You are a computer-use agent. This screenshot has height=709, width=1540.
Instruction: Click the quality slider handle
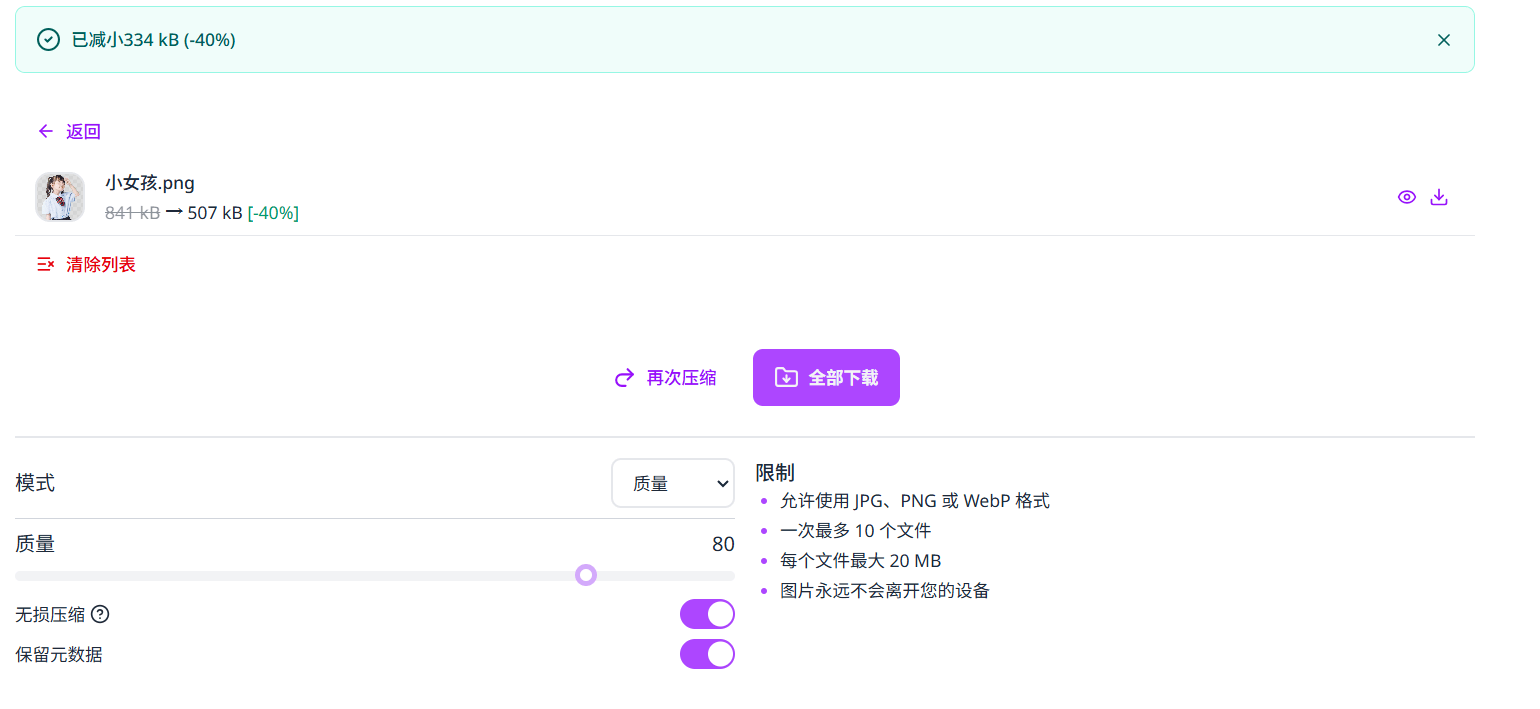click(586, 575)
